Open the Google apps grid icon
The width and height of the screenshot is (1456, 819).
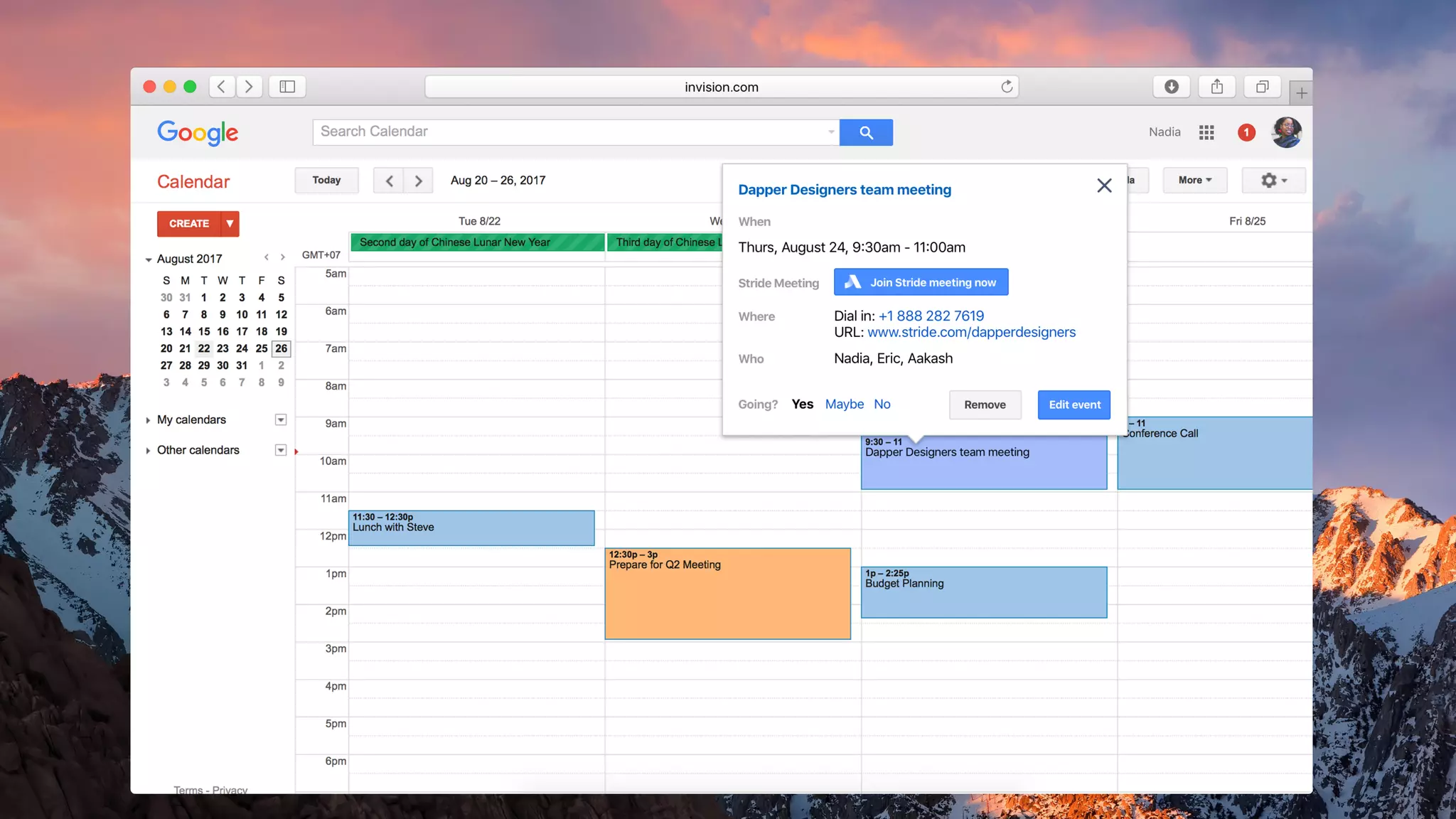point(1206,132)
